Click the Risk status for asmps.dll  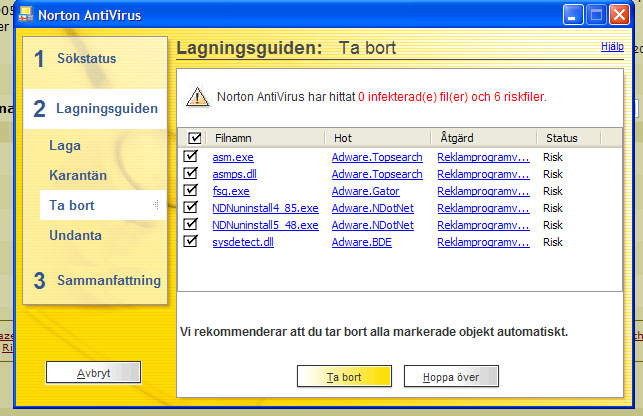coord(553,174)
